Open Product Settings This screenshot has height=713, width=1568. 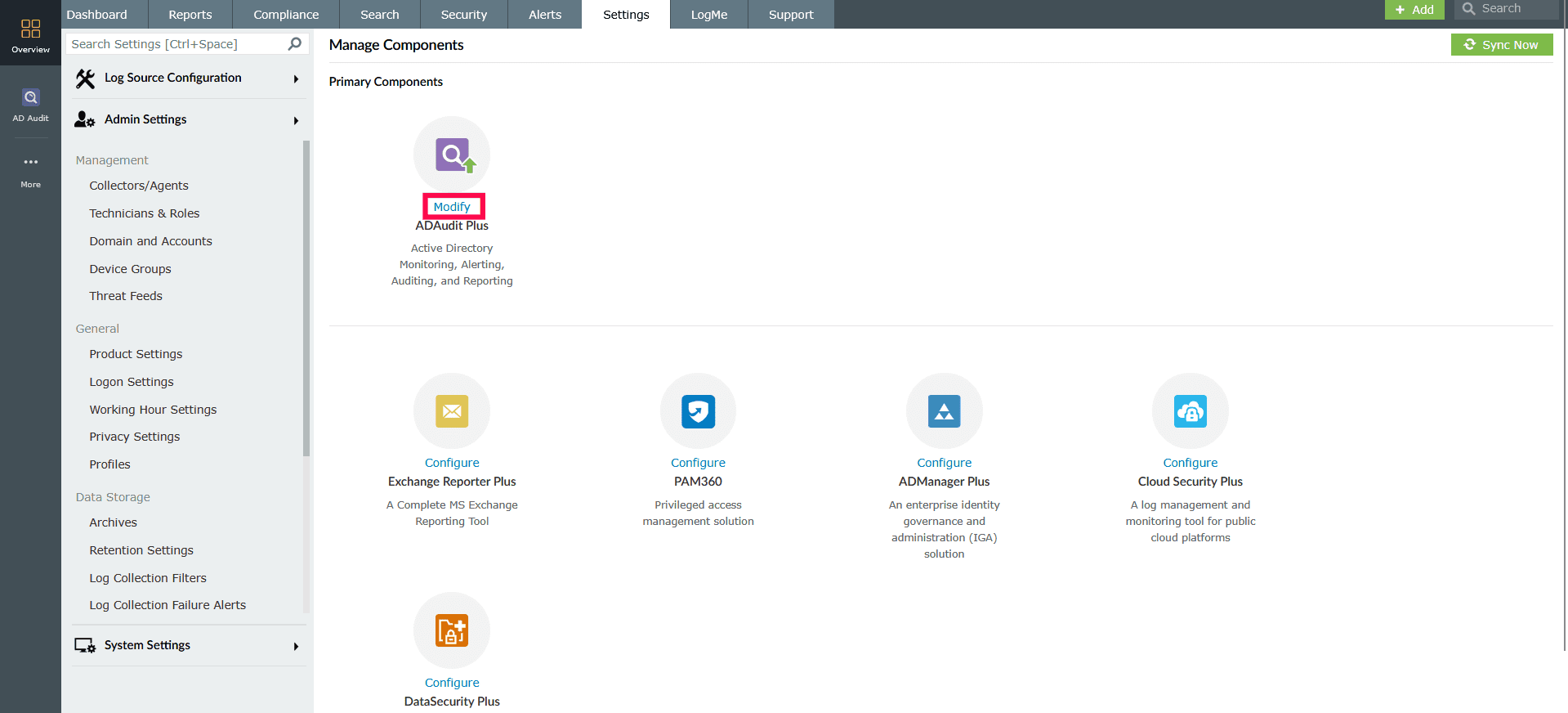click(x=136, y=354)
